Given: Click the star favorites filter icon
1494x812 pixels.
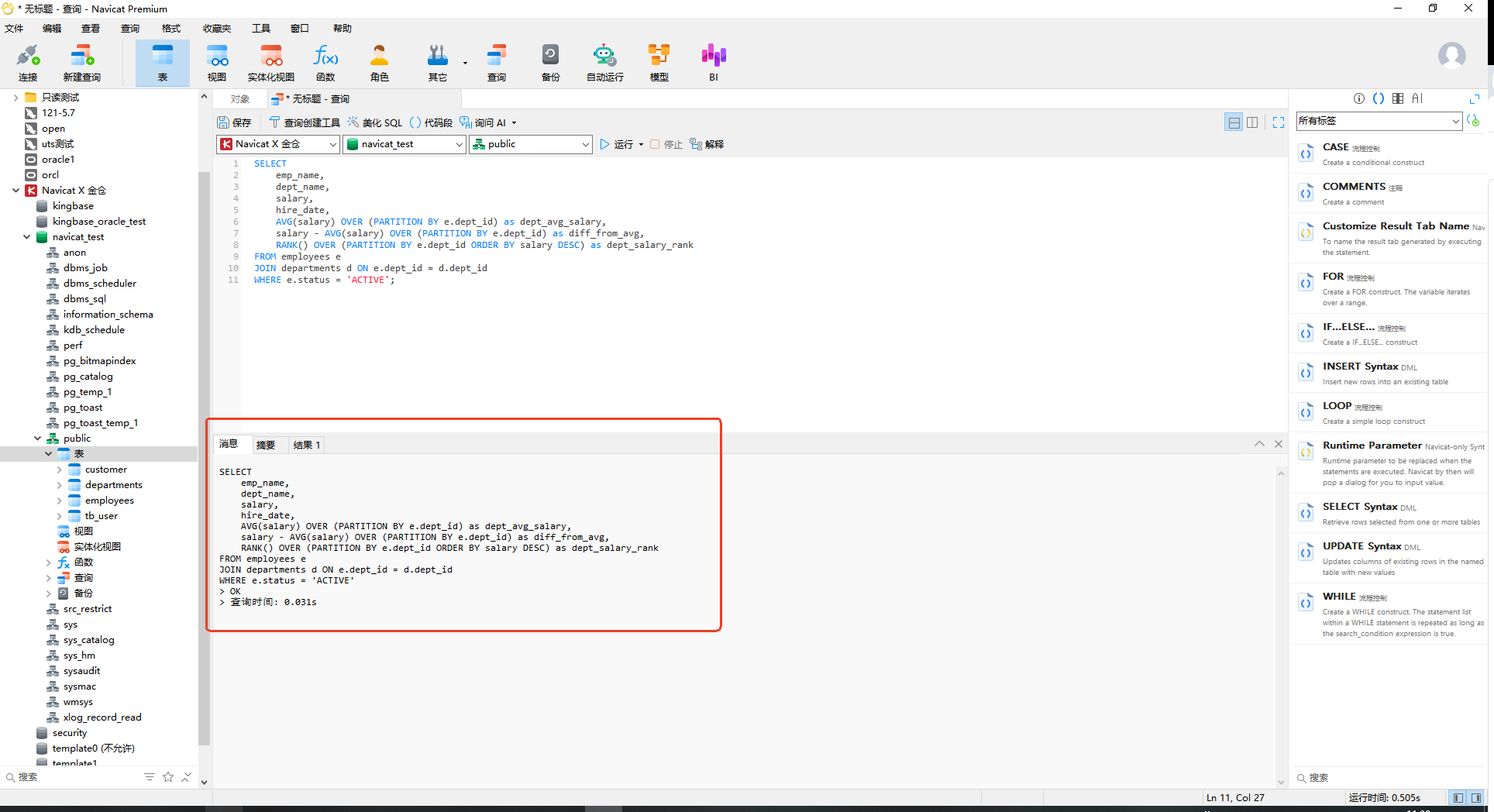Looking at the screenshot, I should (168, 776).
